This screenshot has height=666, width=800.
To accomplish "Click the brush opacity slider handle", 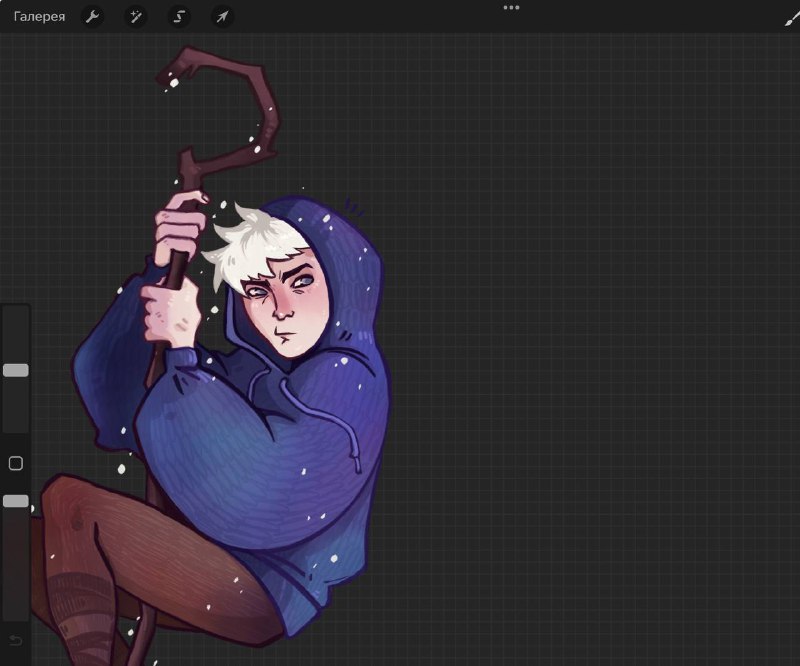I will click(16, 501).
